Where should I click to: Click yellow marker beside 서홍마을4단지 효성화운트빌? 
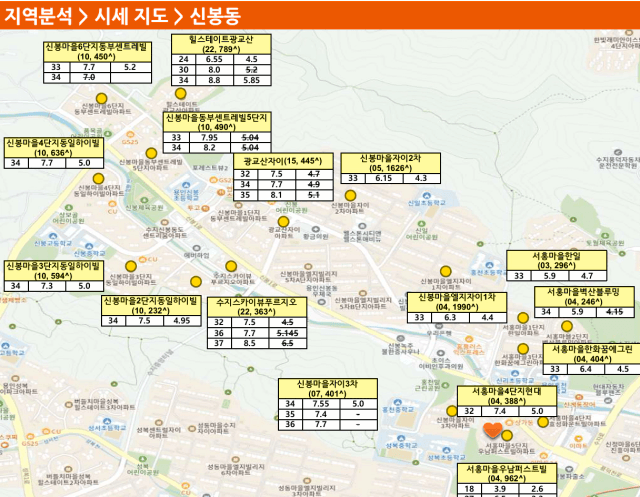point(543,422)
